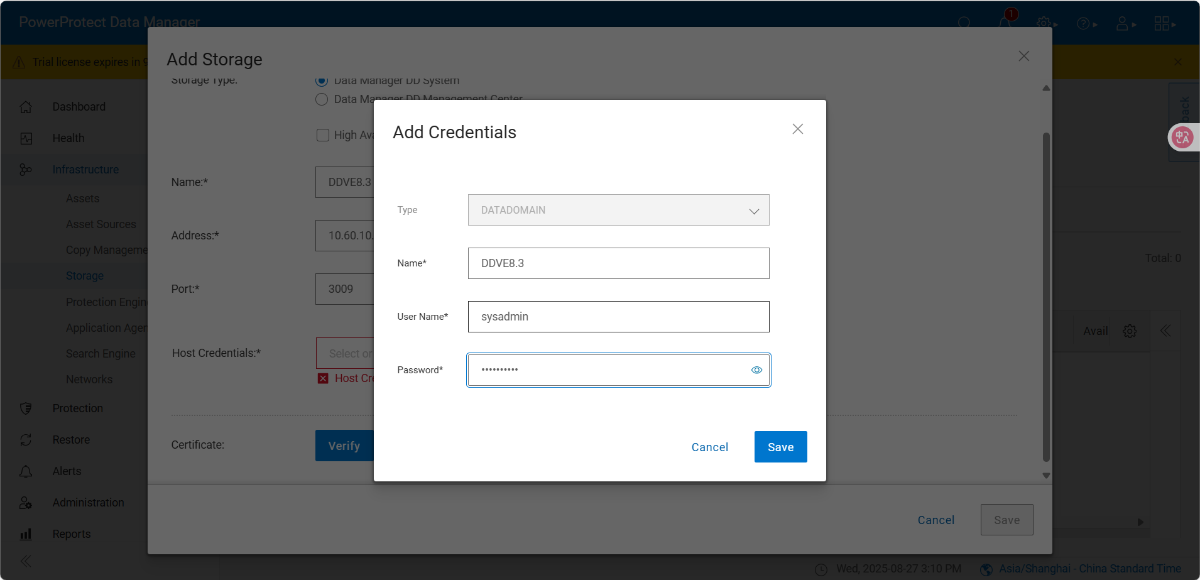Open the table column settings gear
The height and width of the screenshot is (580, 1200).
pyautogui.click(x=1130, y=331)
